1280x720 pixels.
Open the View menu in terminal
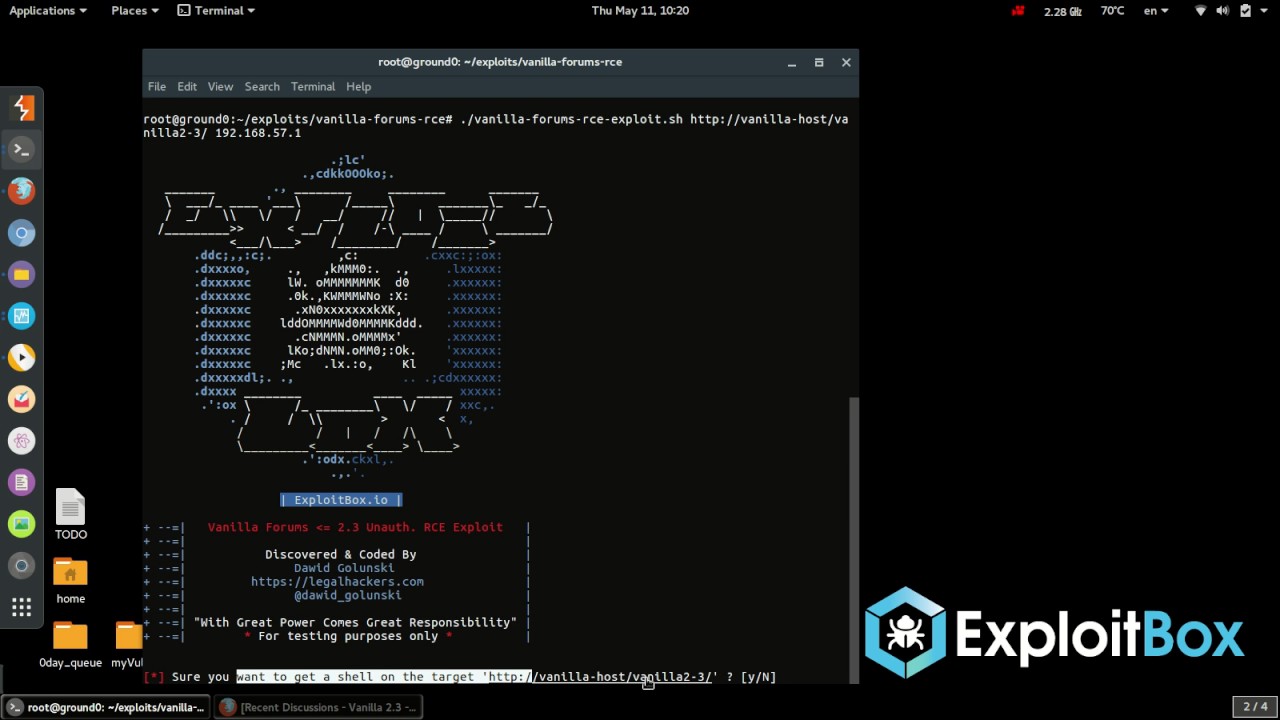coord(220,87)
